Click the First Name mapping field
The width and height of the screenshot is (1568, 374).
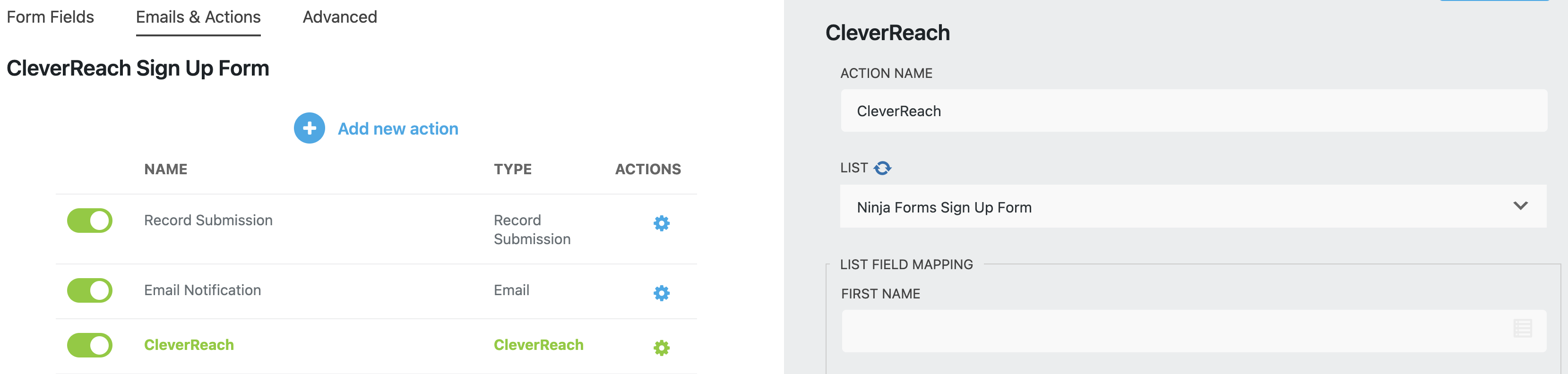(1156, 329)
